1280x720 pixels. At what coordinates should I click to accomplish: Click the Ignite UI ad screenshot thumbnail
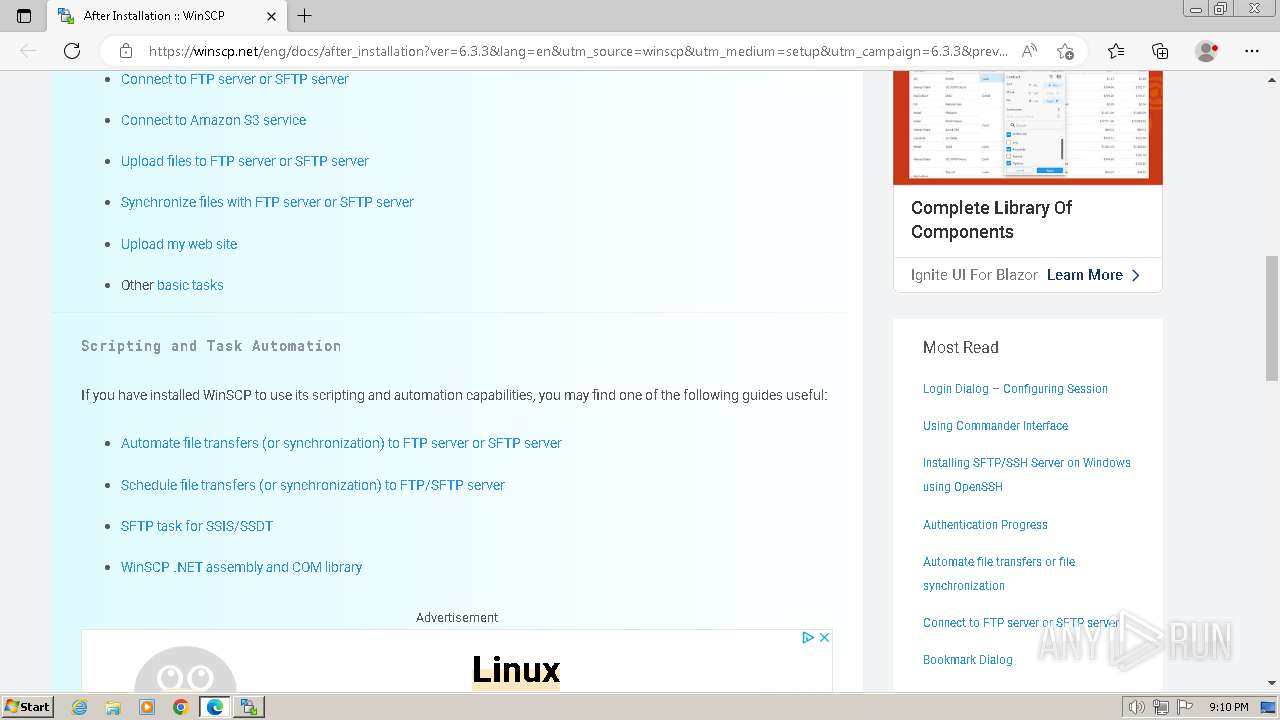click(x=1028, y=127)
